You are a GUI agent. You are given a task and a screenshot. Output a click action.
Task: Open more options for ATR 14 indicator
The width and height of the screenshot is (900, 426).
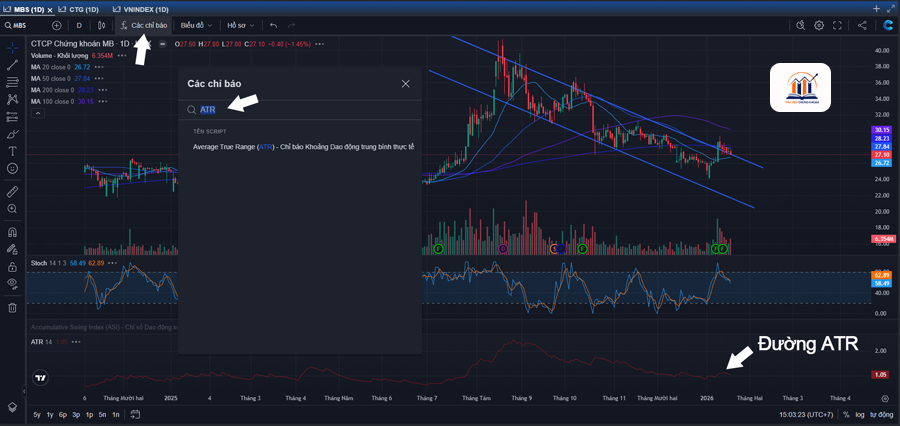pos(76,342)
